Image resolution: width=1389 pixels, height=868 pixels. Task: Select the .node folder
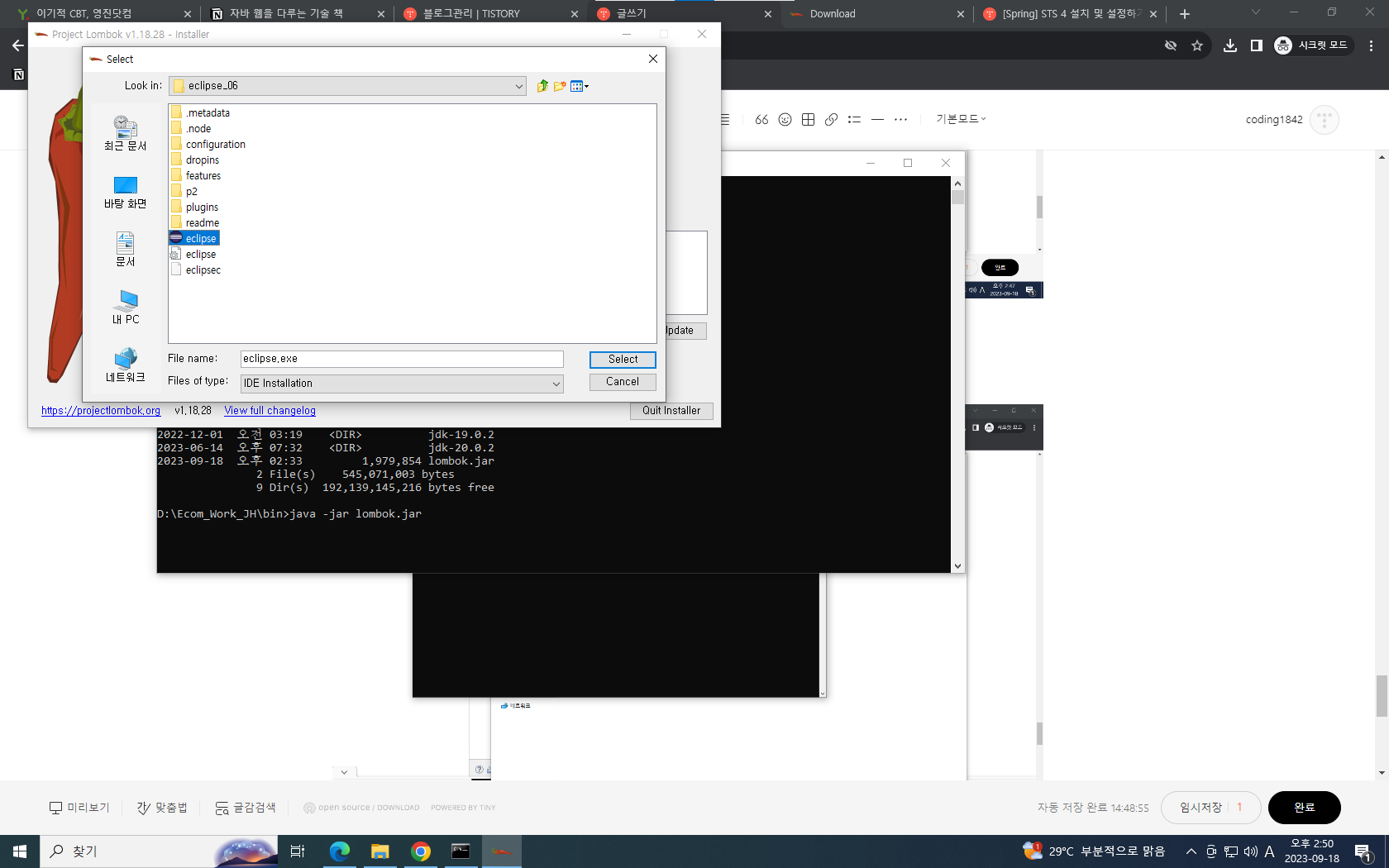(x=191, y=129)
